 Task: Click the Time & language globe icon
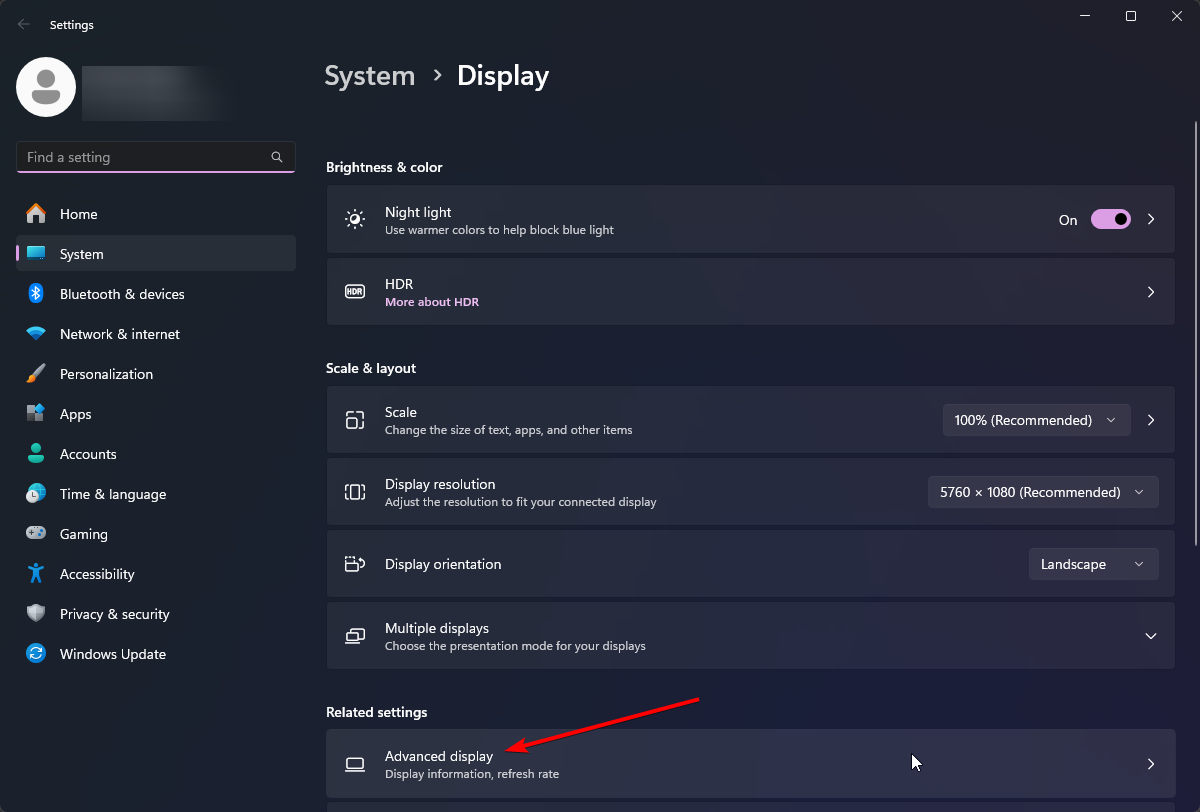click(x=36, y=494)
